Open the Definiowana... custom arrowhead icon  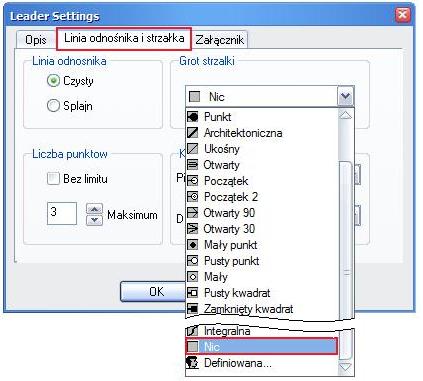click(193, 363)
